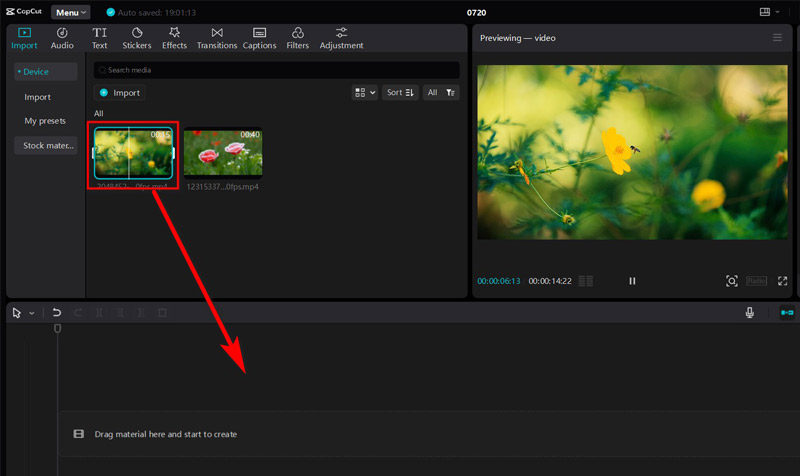Click the Drag material here track
800x476 pixels.
(x=429, y=434)
